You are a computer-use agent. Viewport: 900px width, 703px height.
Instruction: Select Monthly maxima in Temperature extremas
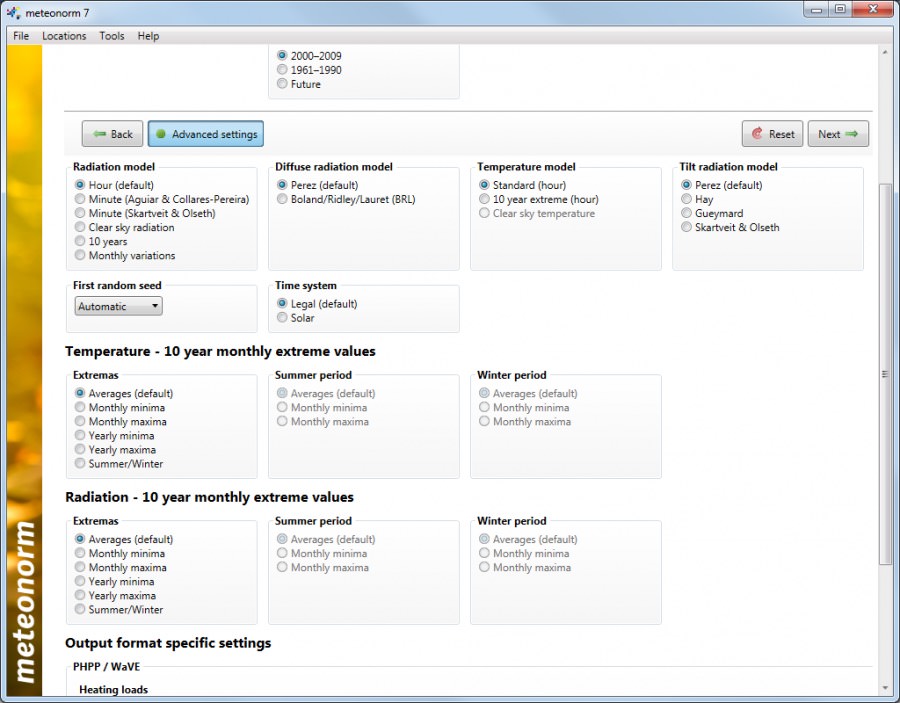(80, 421)
